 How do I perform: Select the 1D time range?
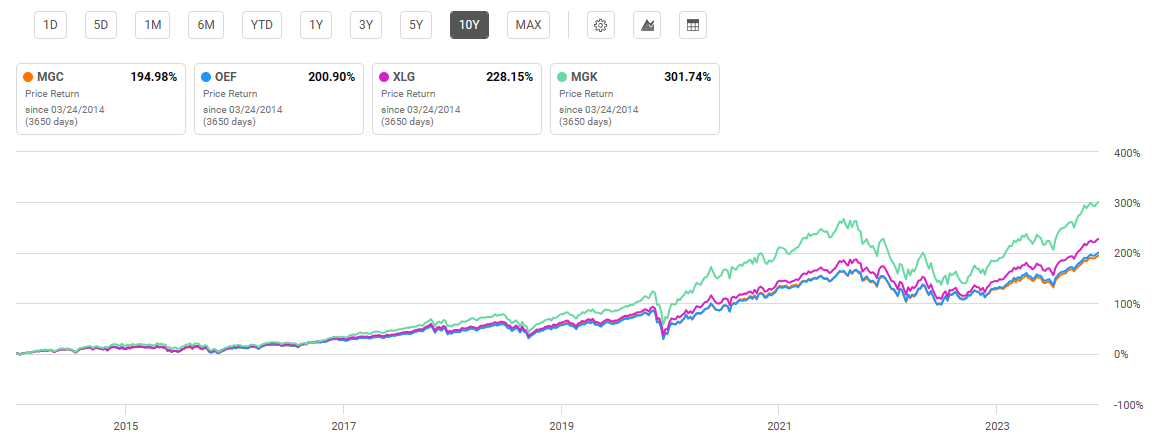pos(49,25)
